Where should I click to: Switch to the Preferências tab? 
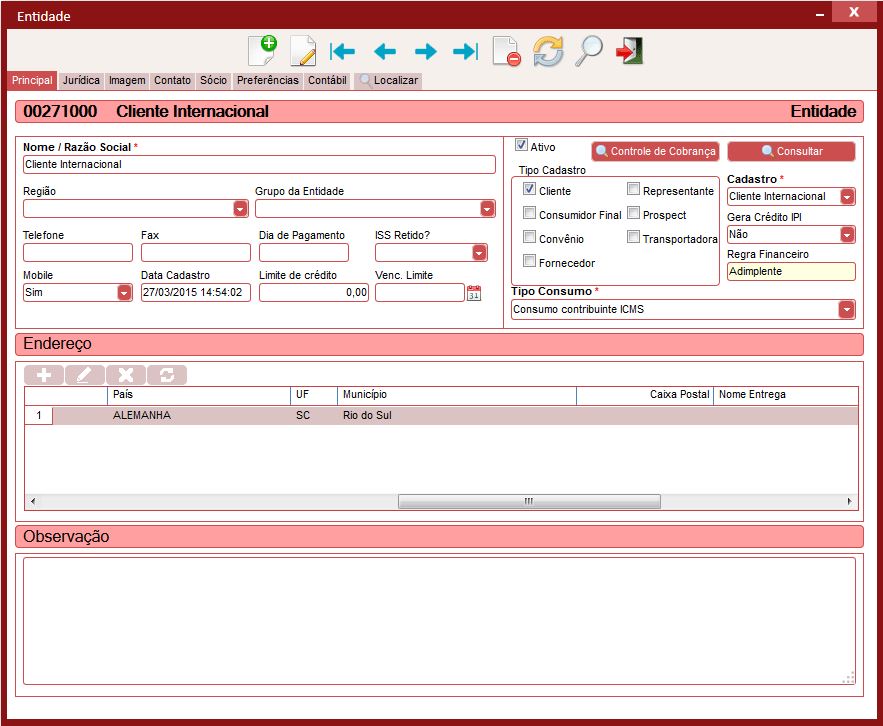pyautogui.click(x=267, y=81)
